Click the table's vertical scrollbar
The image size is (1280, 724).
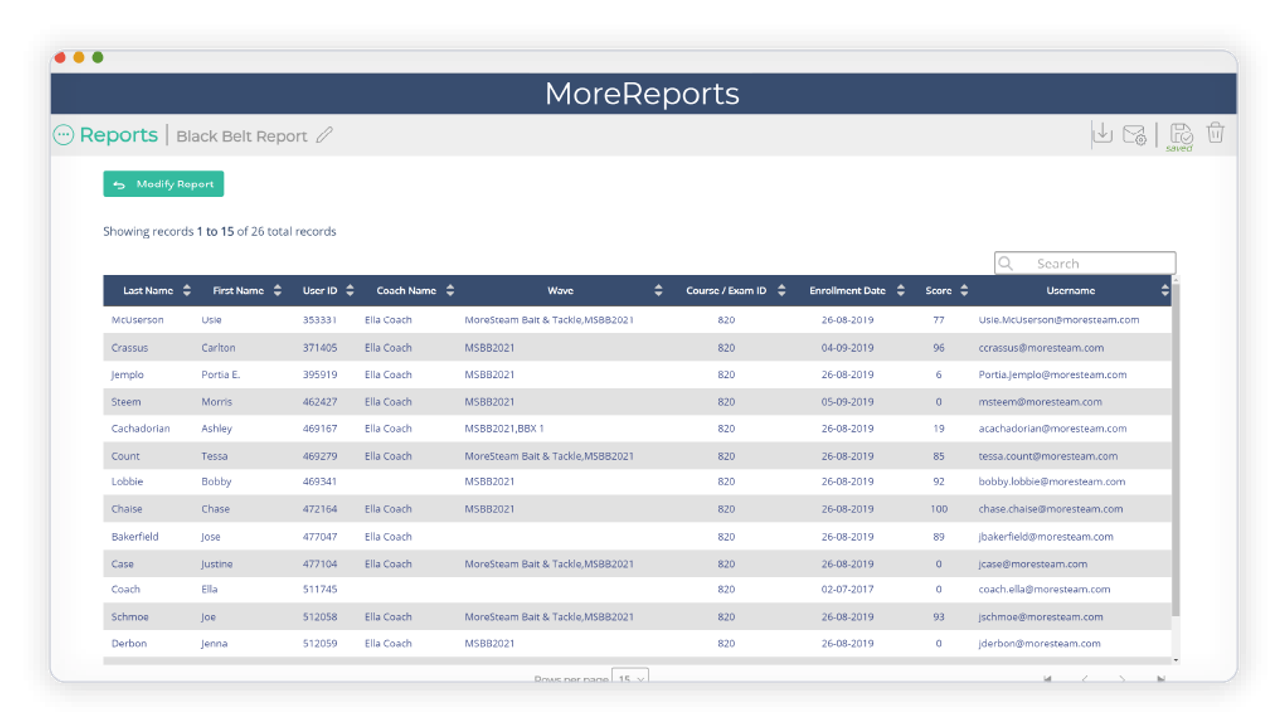coord(1175,450)
